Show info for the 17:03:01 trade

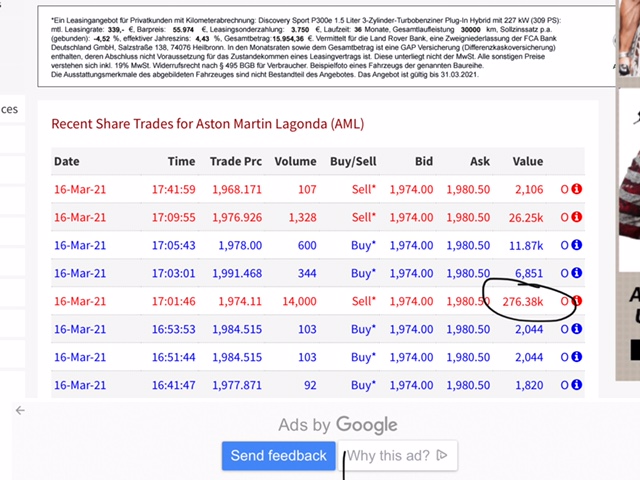pyautogui.click(x=577, y=273)
